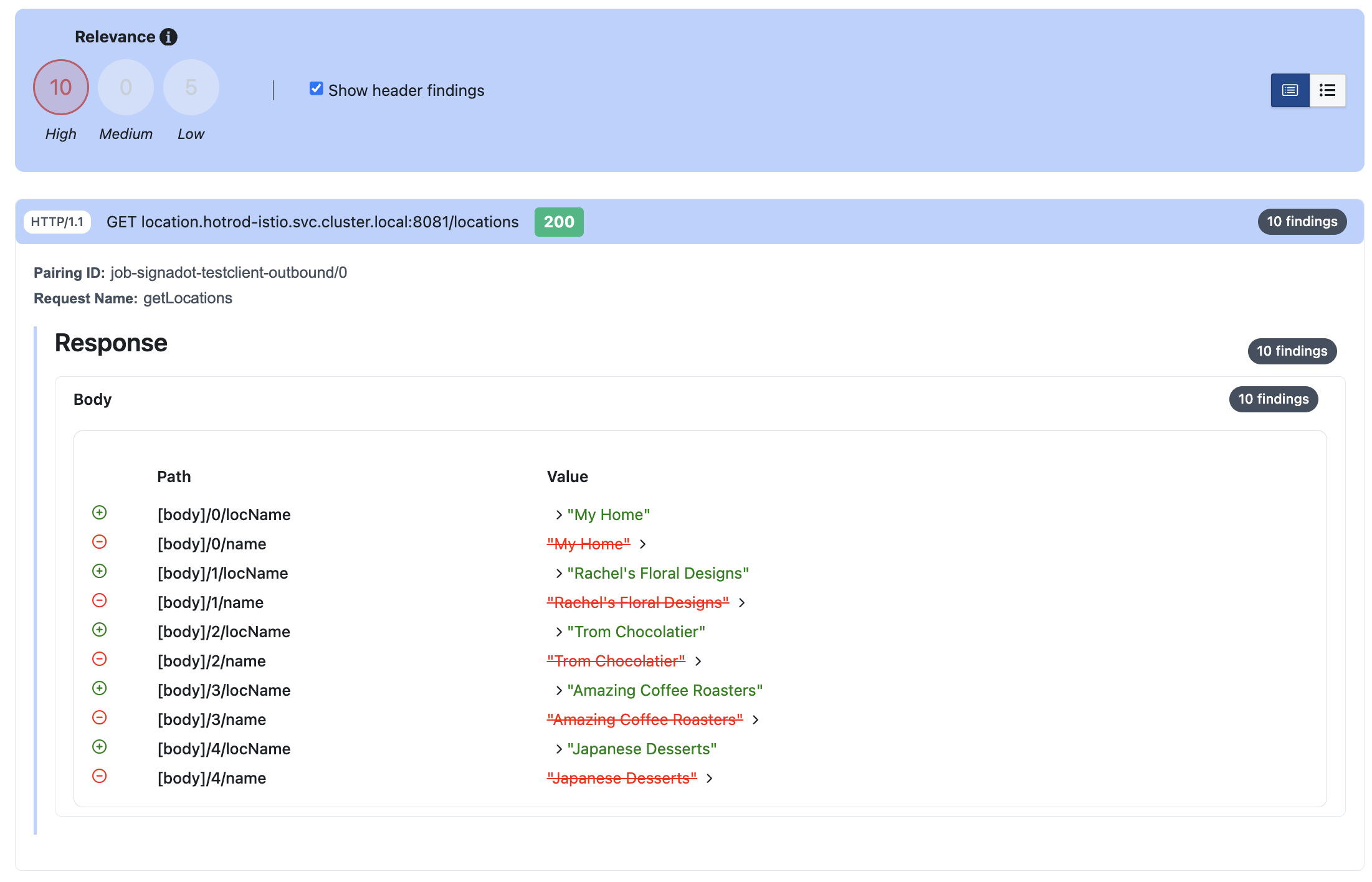Screen dimensions: 1372x882
Task: Click the Response section 10 findings badge
Action: (1292, 351)
